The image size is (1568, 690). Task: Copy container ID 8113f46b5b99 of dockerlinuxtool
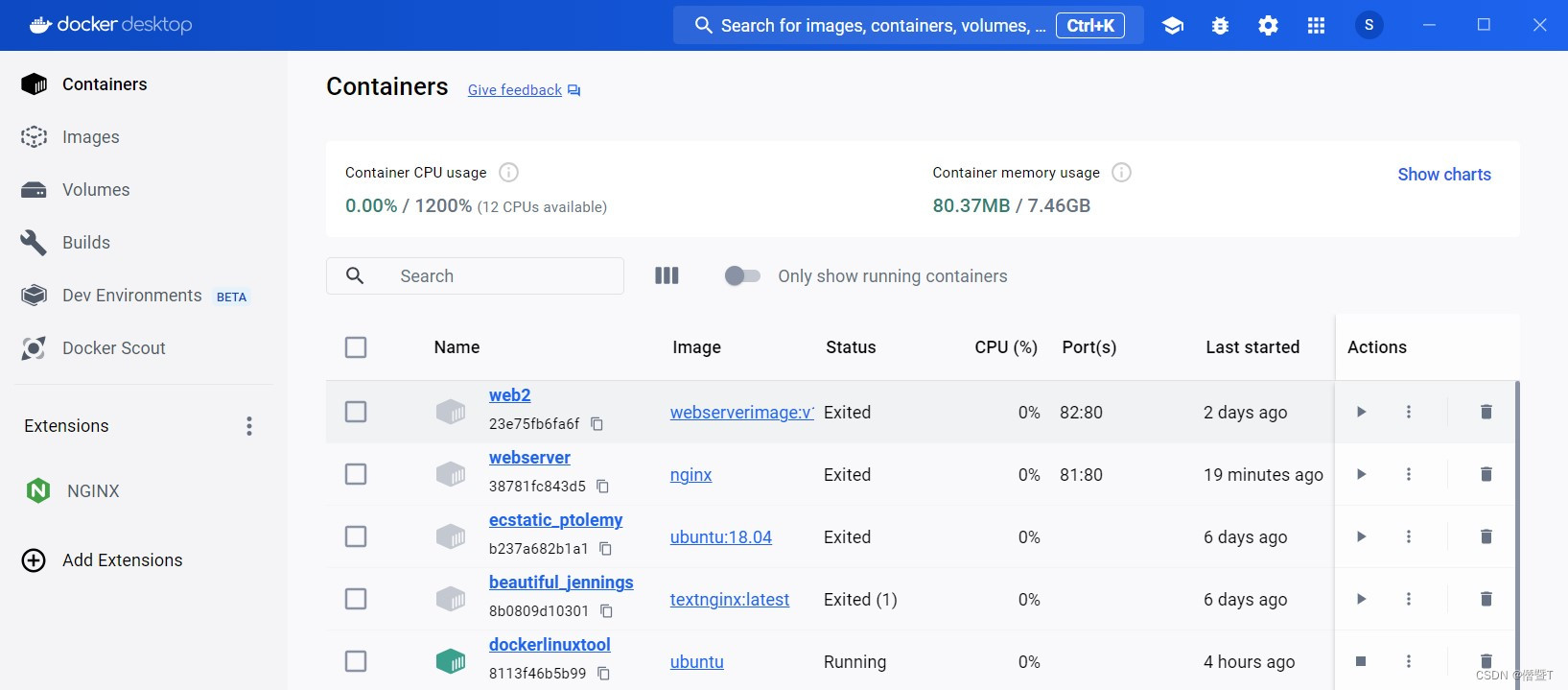[x=603, y=674]
